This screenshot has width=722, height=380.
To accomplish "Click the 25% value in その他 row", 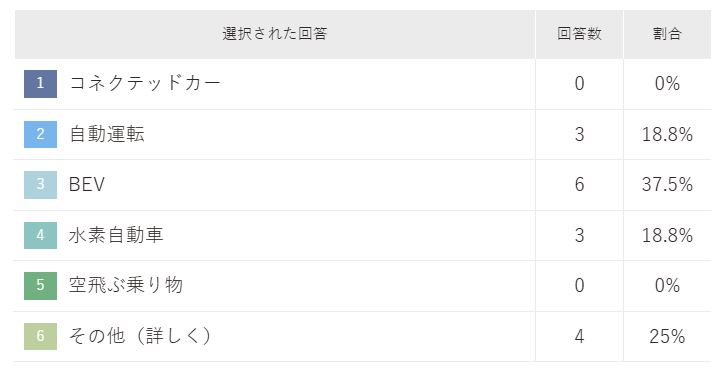I will [667, 336].
